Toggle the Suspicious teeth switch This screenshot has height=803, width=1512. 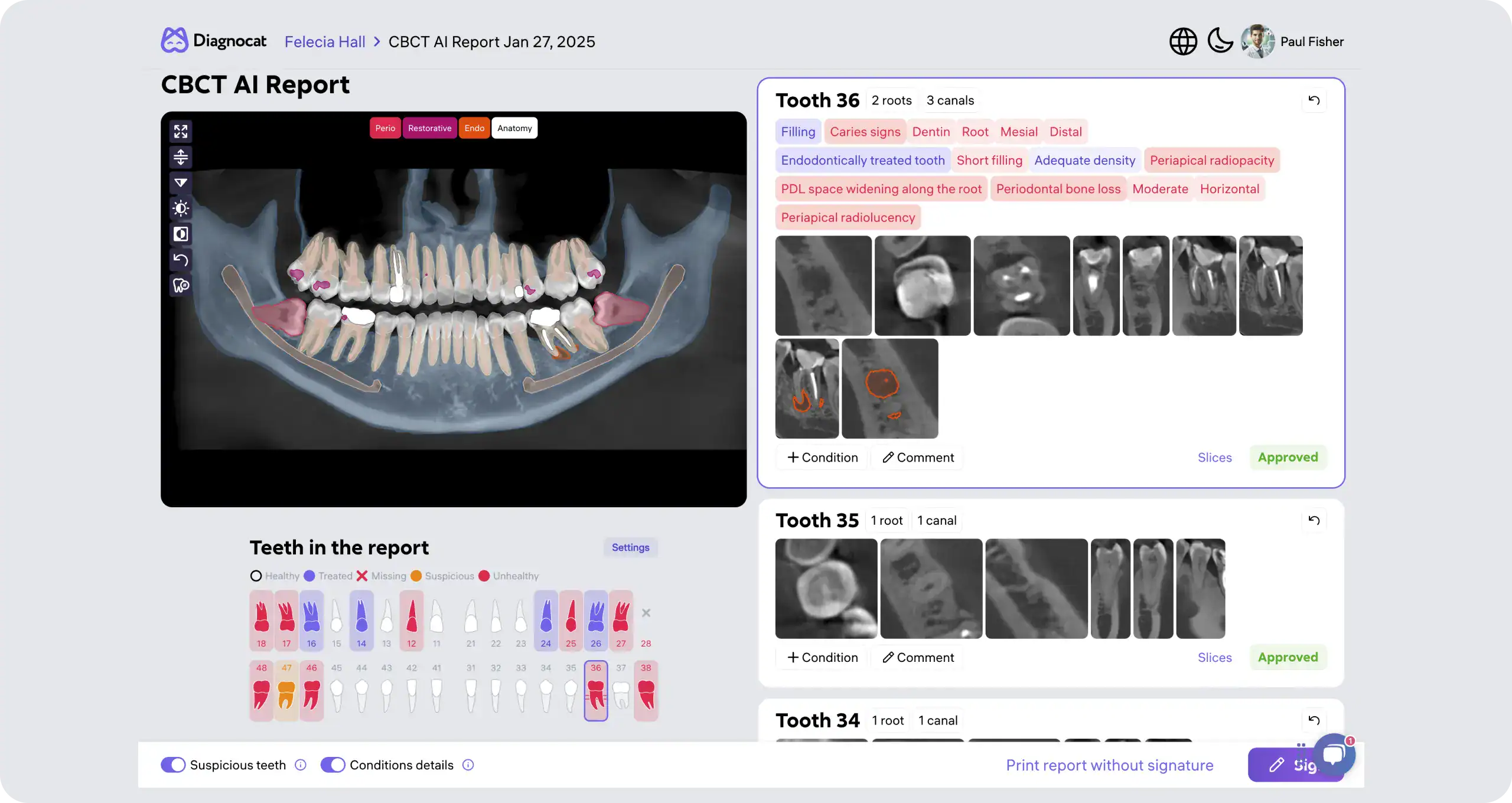[173, 765]
